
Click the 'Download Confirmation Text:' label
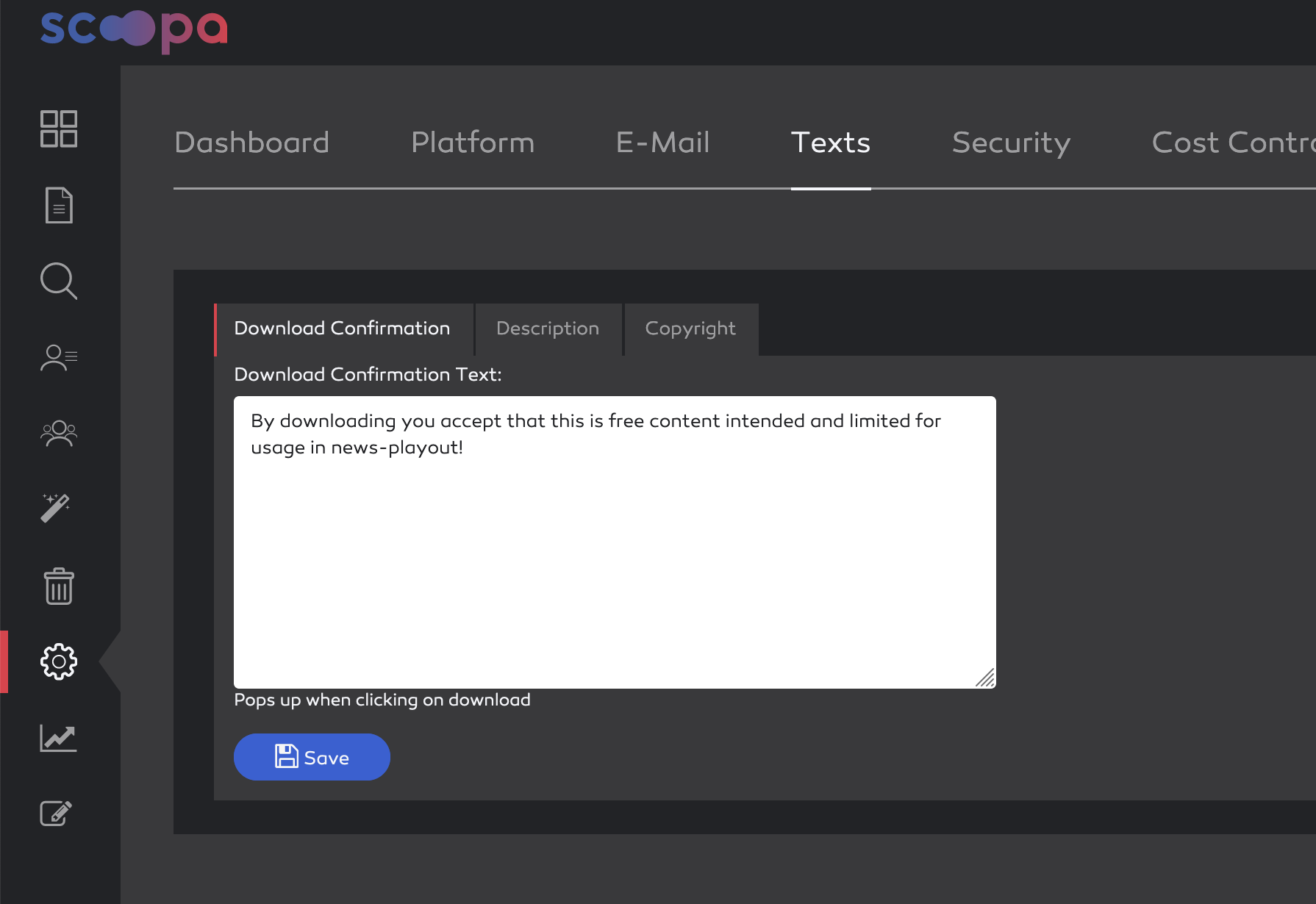(368, 375)
